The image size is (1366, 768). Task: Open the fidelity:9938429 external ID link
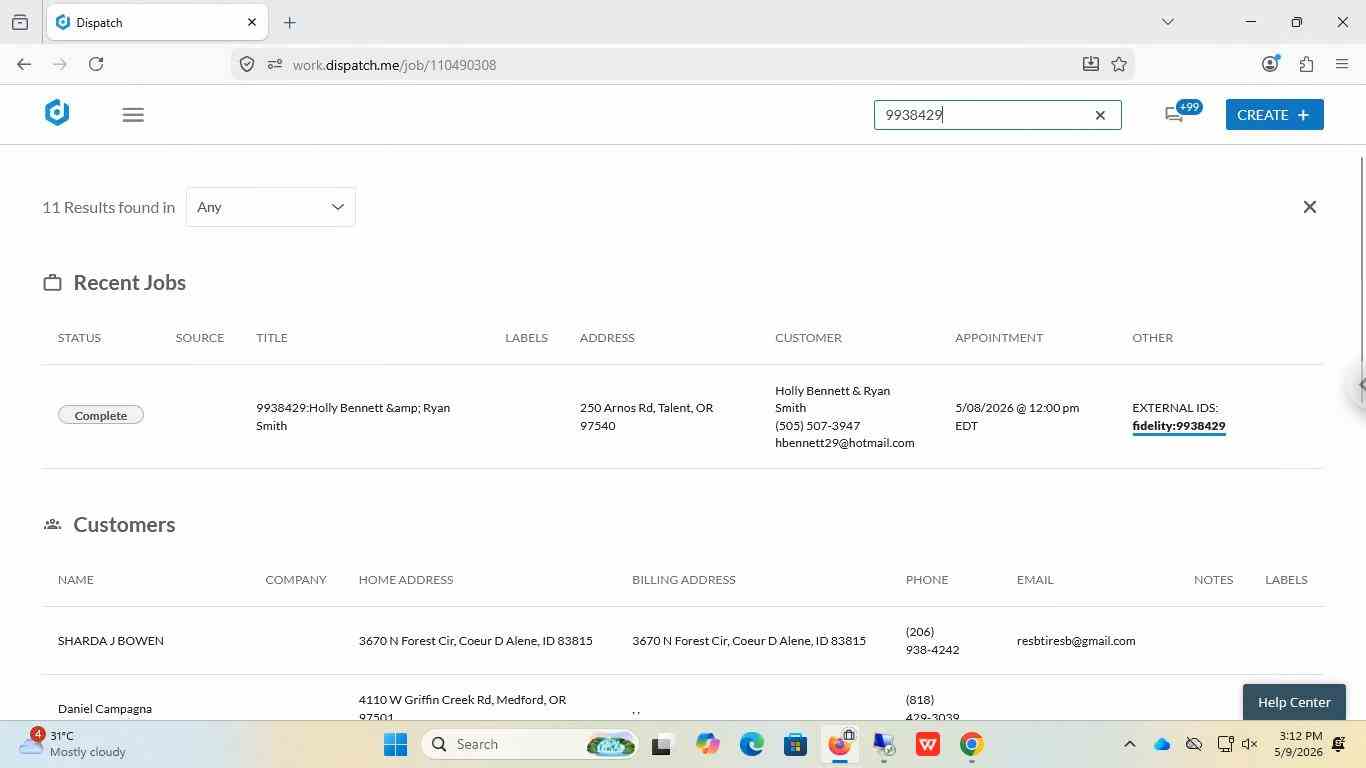pos(1179,426)
